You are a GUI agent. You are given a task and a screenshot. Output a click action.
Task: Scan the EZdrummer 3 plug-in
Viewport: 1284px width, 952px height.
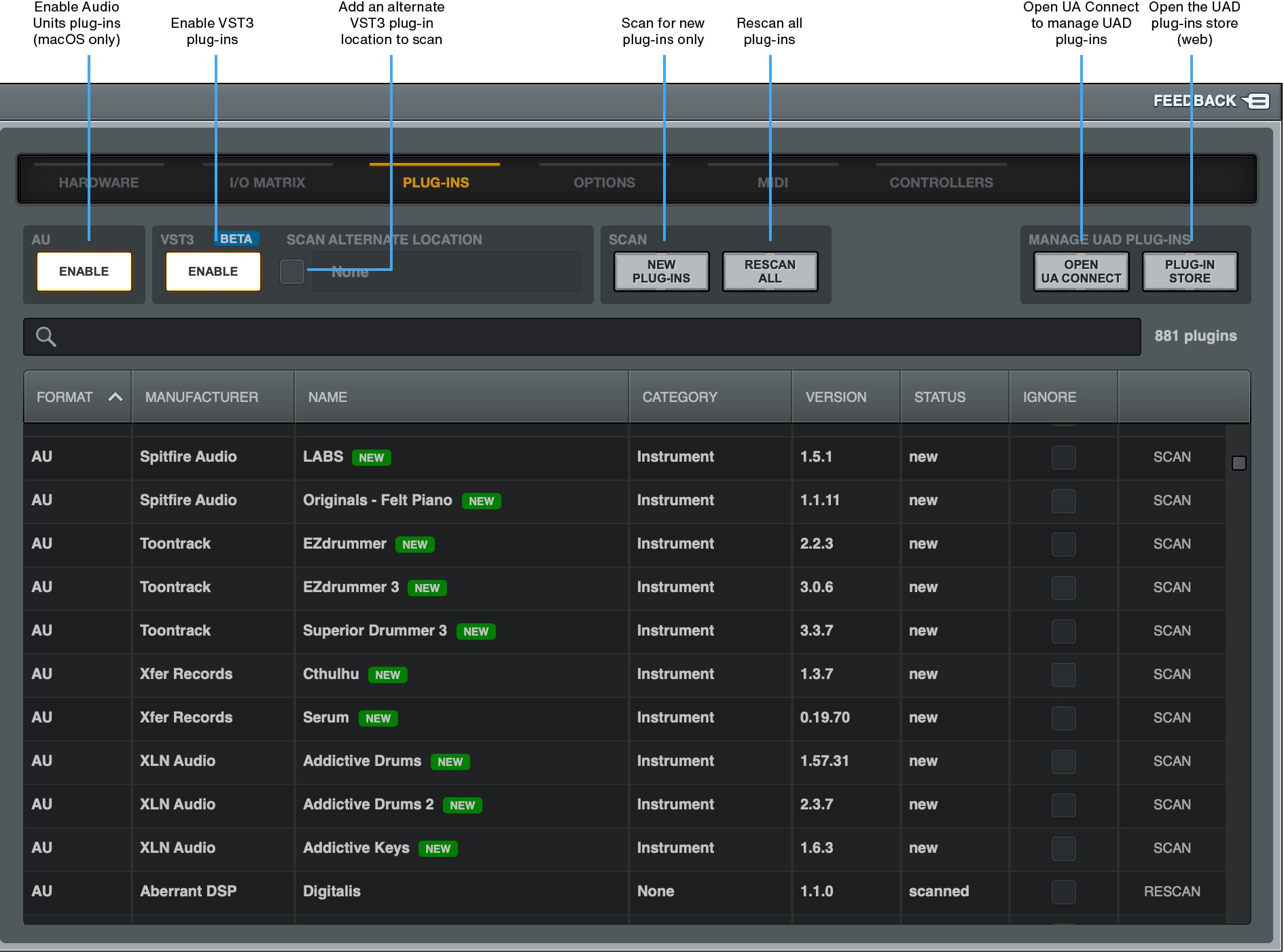pos(1172,587)
